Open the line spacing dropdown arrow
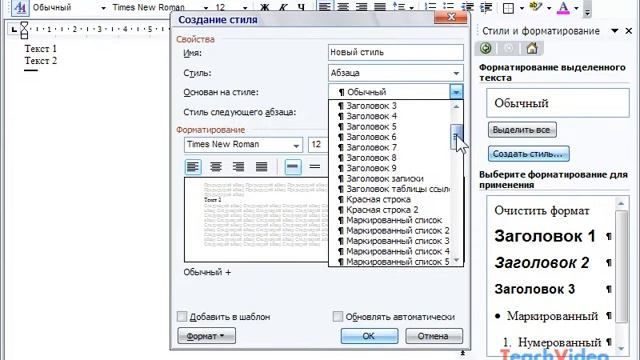The width and height of the screenshot is (640, 360). (x=411, y=8)
